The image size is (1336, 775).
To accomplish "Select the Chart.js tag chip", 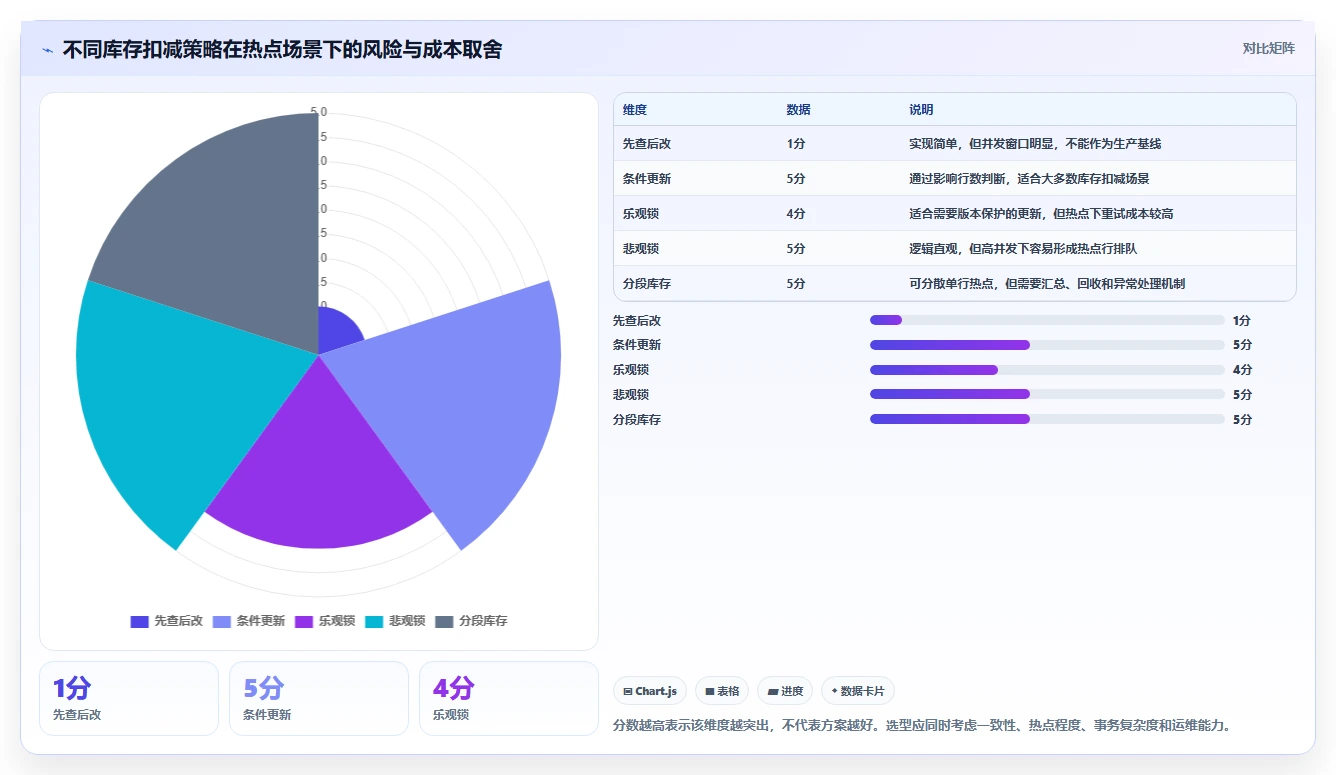I will coord(650,691).
